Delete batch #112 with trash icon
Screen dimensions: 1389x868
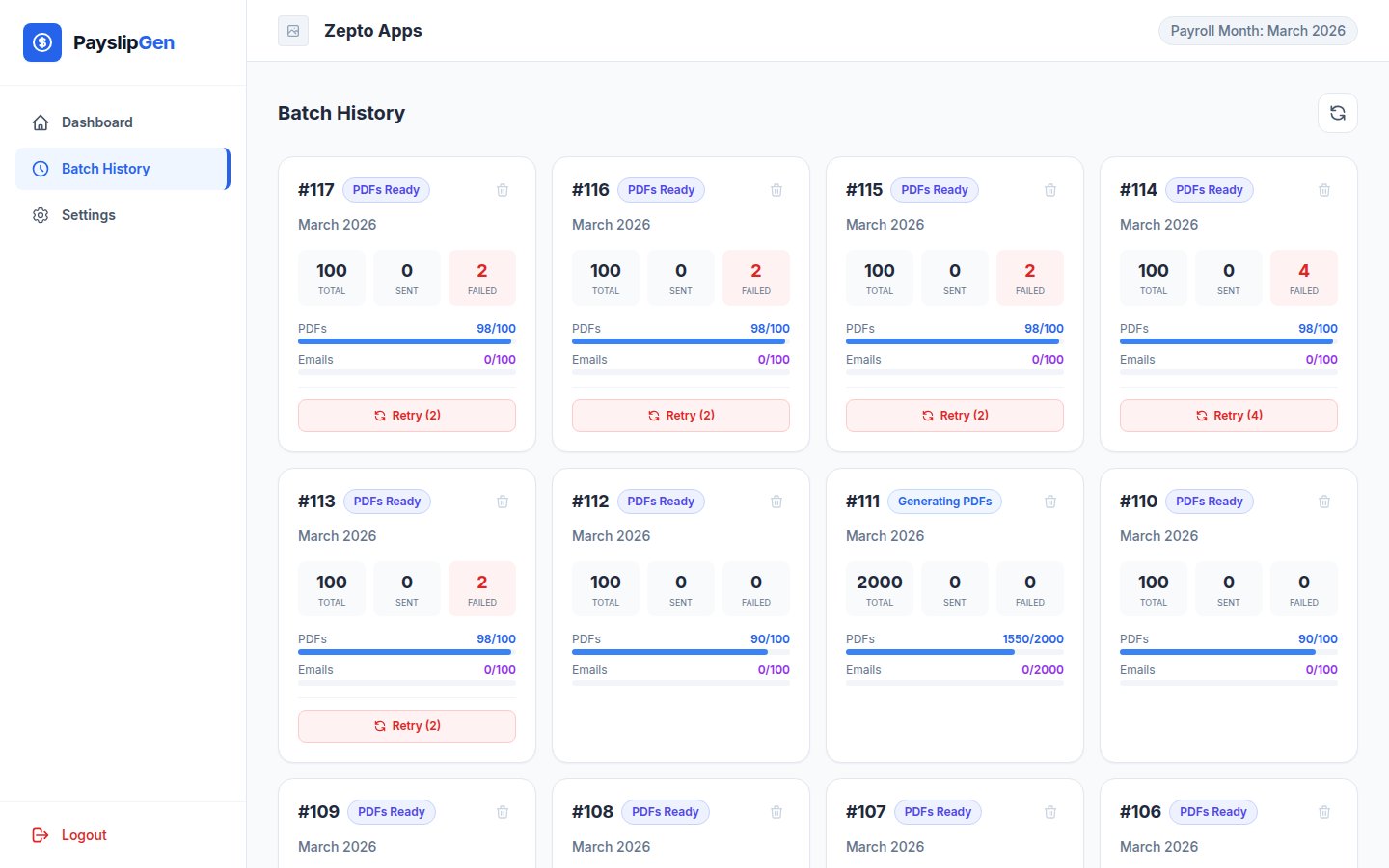pos(776,502)
